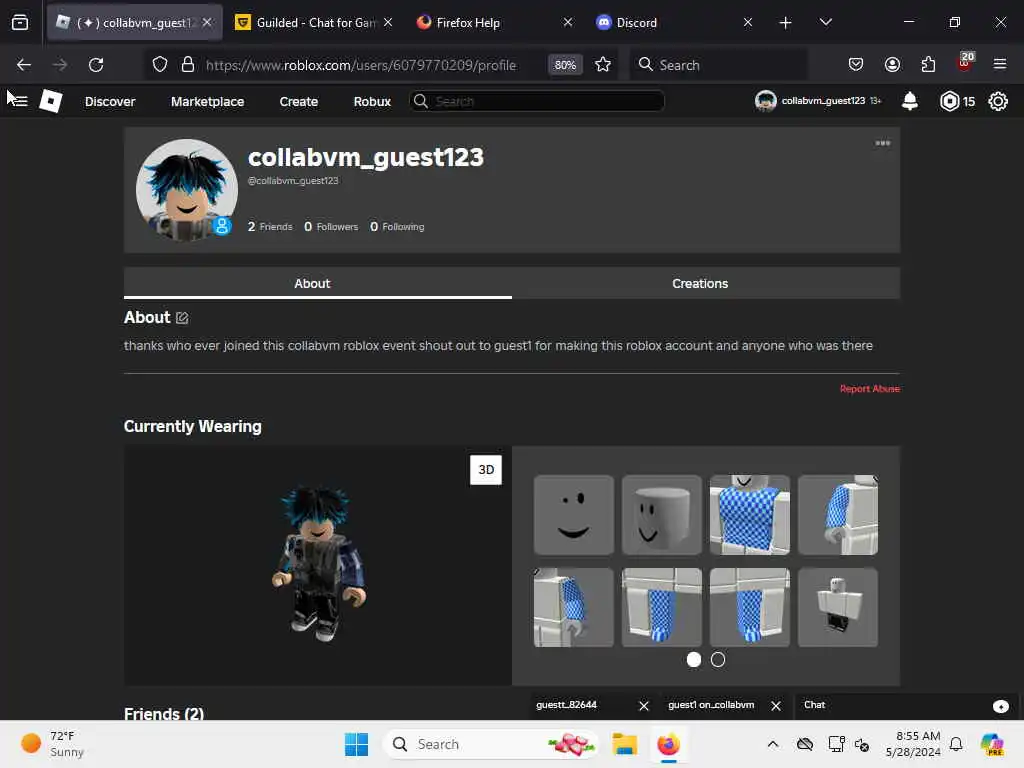1024x768 pixels.
Task: Open the Robux navigation item
Action: (x=372, y=101)
